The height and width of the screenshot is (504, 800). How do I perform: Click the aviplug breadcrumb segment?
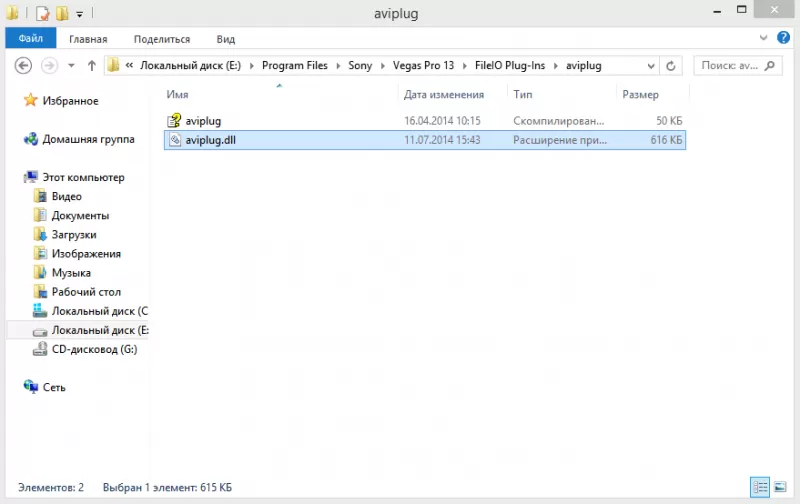click(583, 66)
